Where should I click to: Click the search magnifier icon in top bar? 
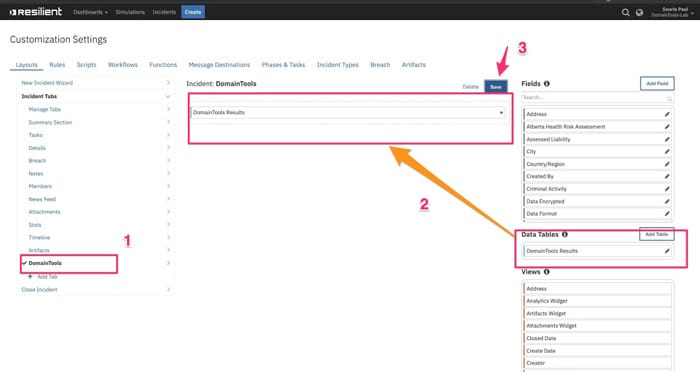tap(625, 13)
